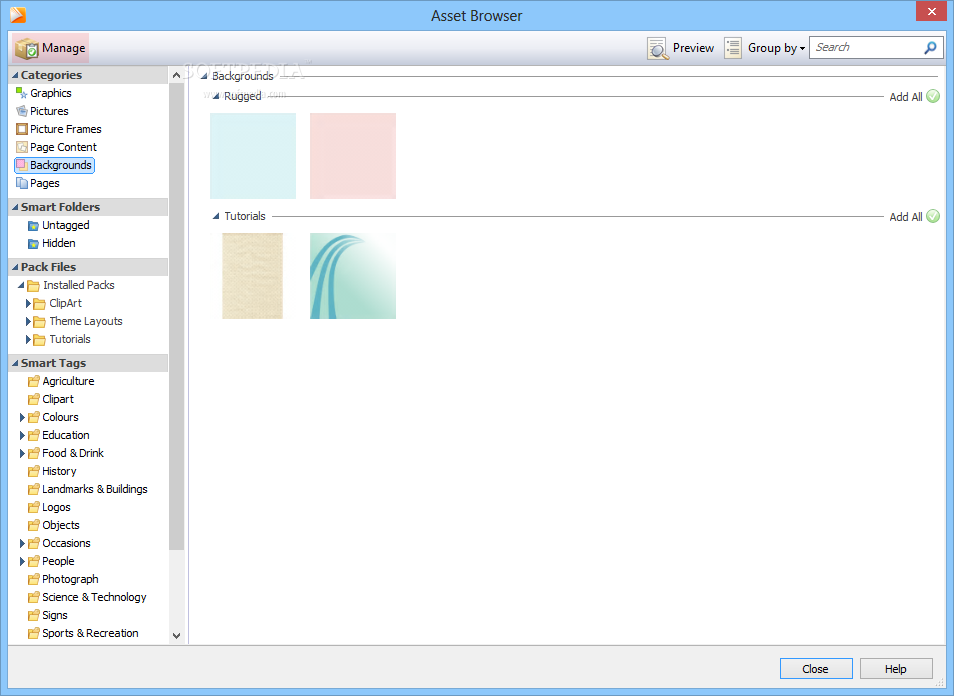Open the Group by dropdown

[x=776, y=48]
